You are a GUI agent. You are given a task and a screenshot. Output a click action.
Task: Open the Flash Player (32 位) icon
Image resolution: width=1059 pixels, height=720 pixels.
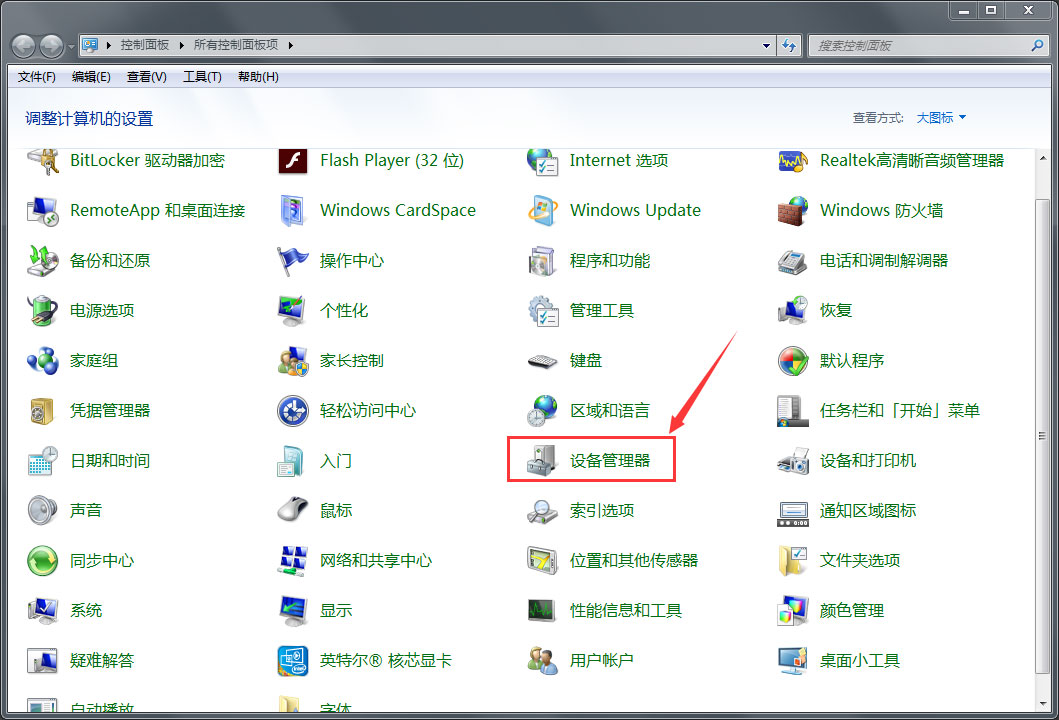(x=291, y=161)
